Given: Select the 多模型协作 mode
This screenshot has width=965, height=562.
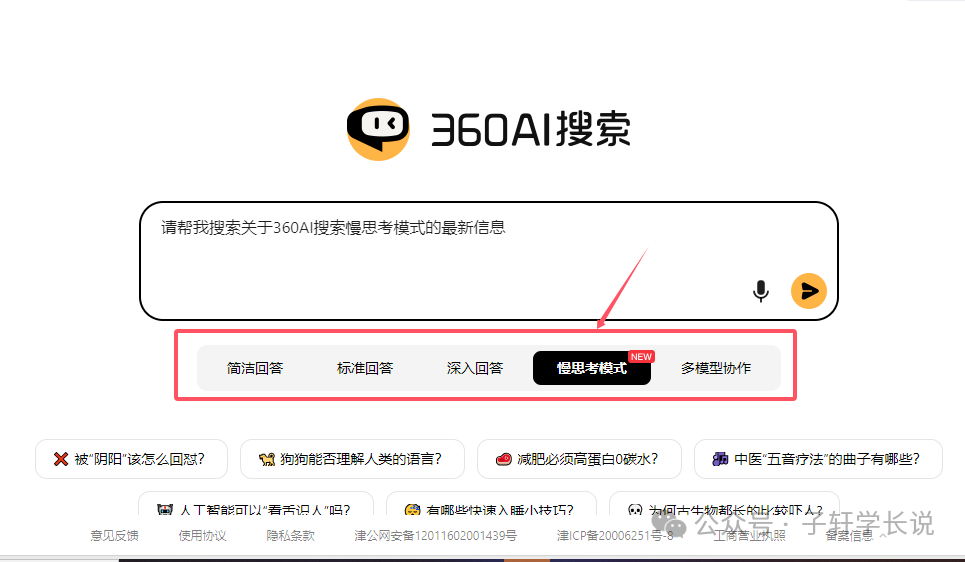Looking at the screenshot, I should point(716,368).
